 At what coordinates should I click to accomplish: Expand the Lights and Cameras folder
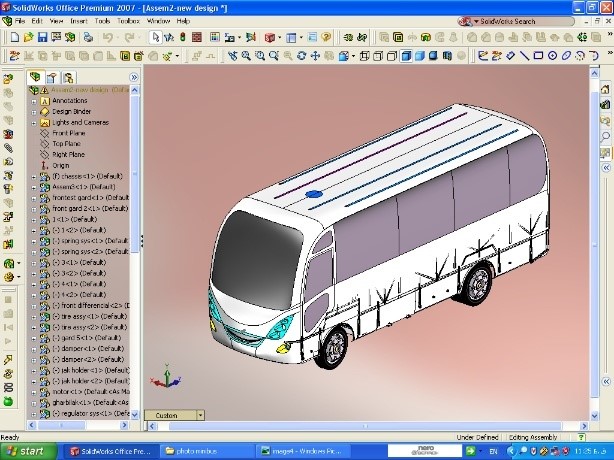(x=33, y=121)
